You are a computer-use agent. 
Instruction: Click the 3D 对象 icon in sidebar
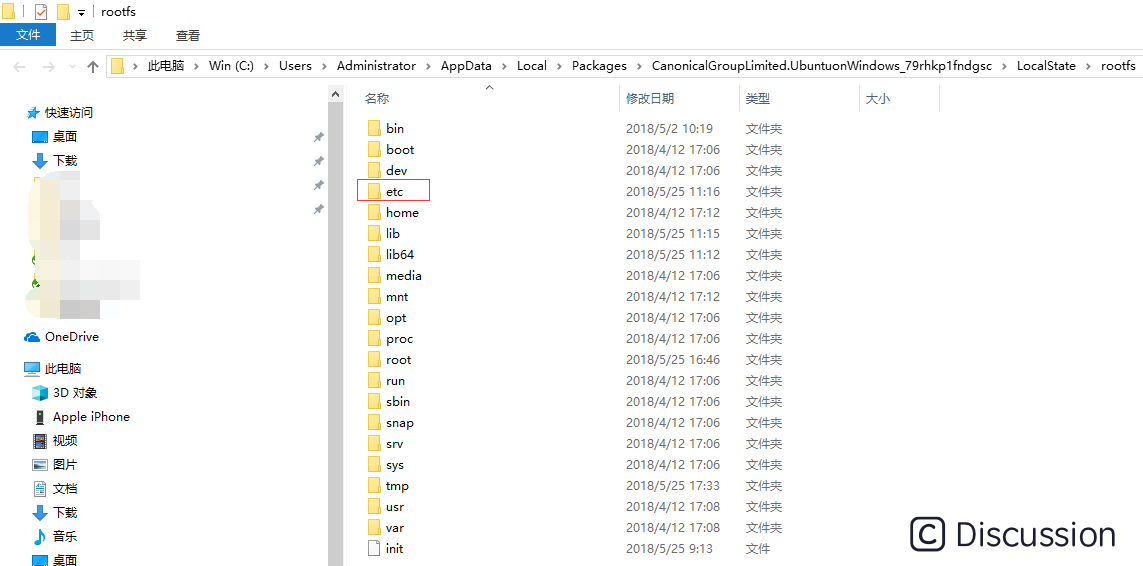coord(39,393)
